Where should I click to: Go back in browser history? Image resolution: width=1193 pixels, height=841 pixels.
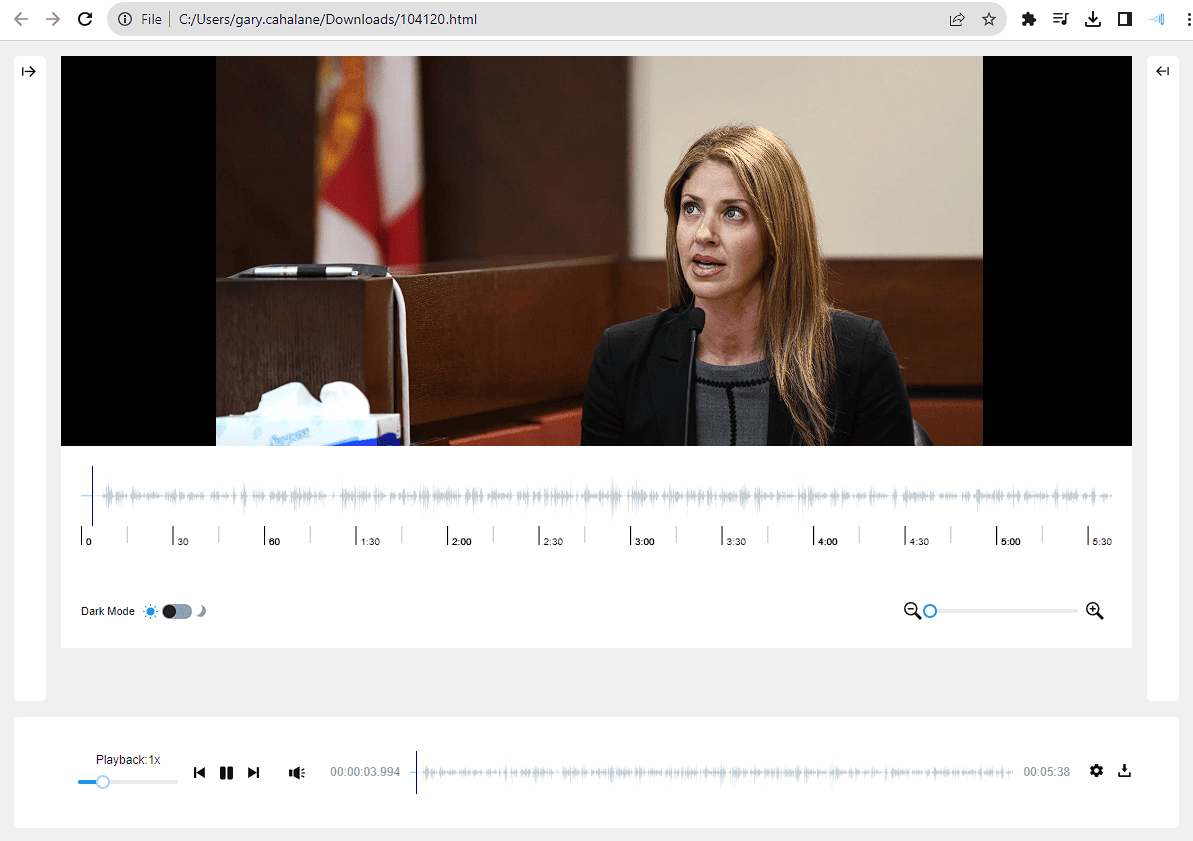pos(21,19)
